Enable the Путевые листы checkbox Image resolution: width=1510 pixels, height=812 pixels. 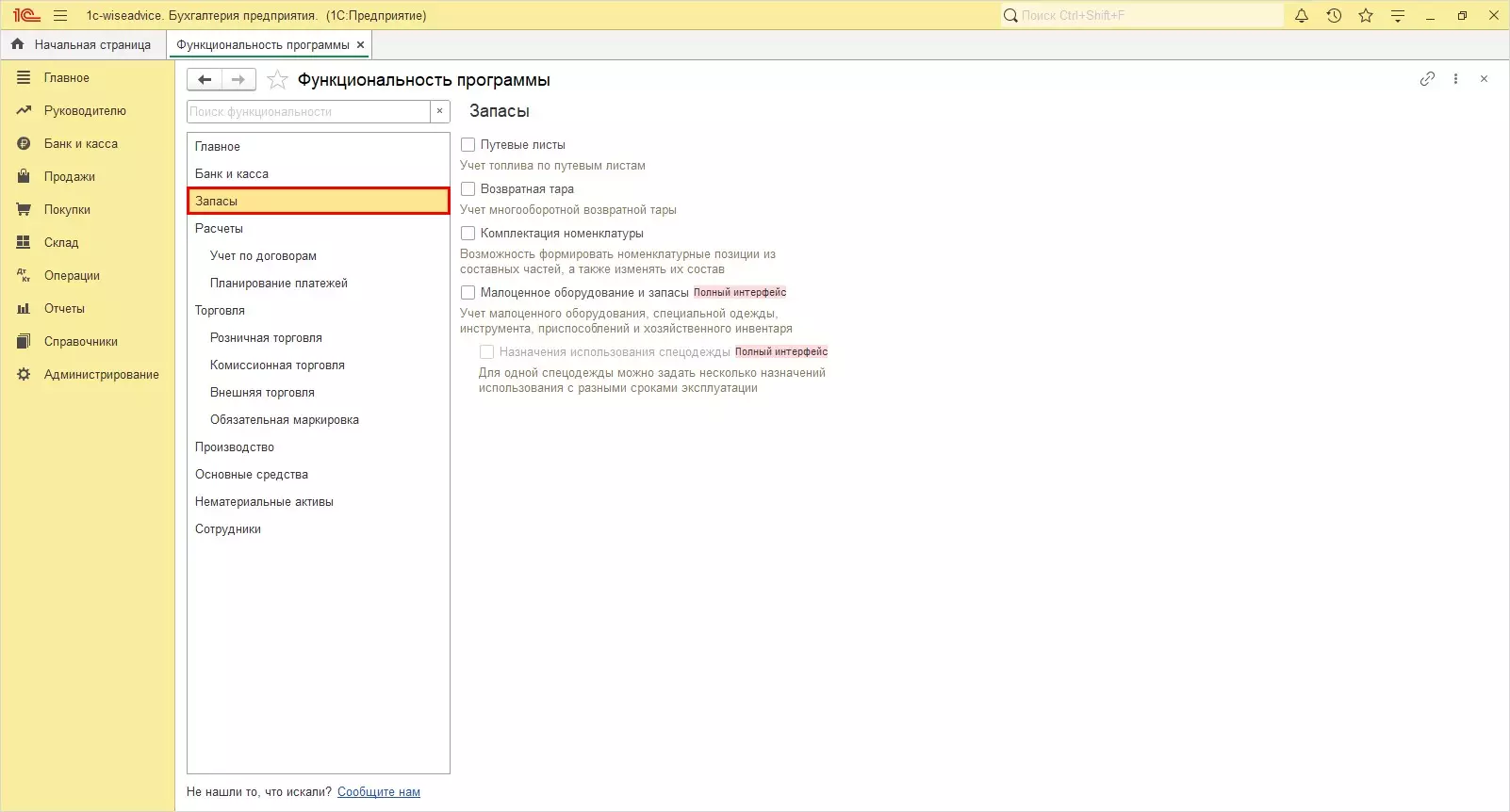pos(468,145)
